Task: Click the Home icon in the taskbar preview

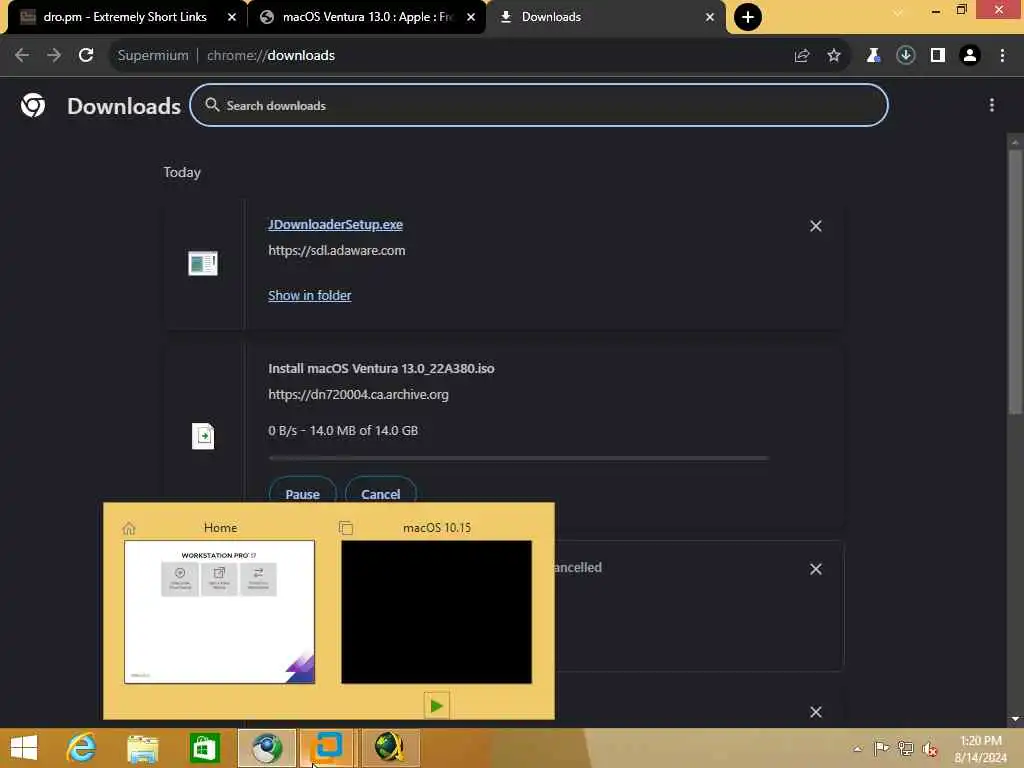Action: point(129,528)
